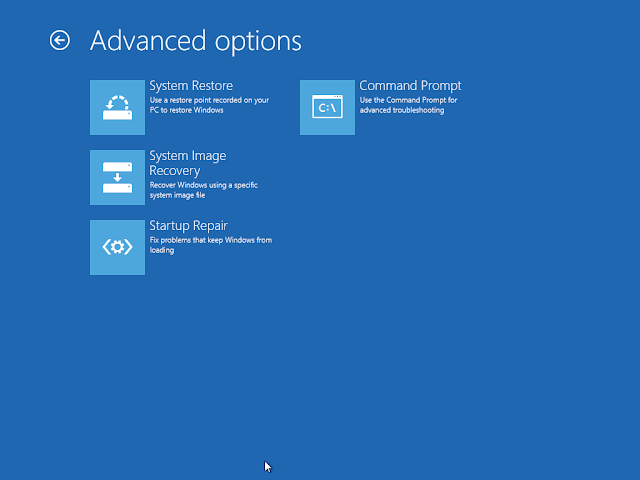The width and height of the screenshot is (640, 480).
Task: Click "Recover Windows using a specific" description
Action: [204, 185]
